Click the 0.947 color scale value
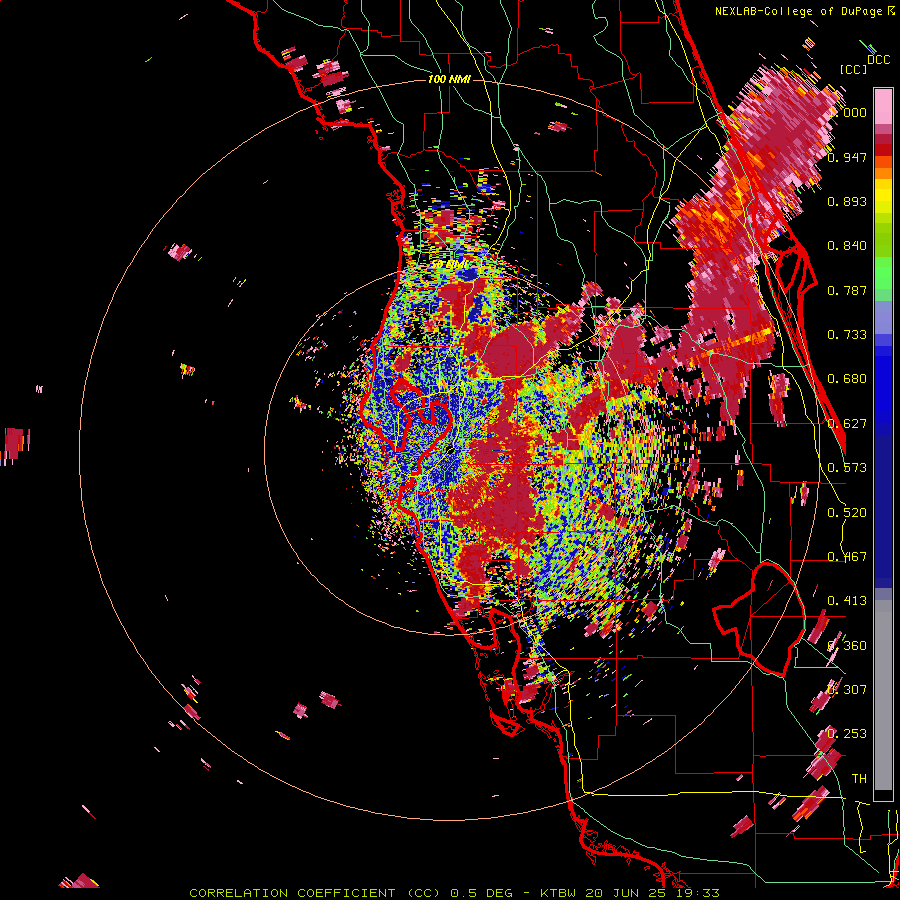This screenshot has width=900, height=900. (x=847, y=157)
